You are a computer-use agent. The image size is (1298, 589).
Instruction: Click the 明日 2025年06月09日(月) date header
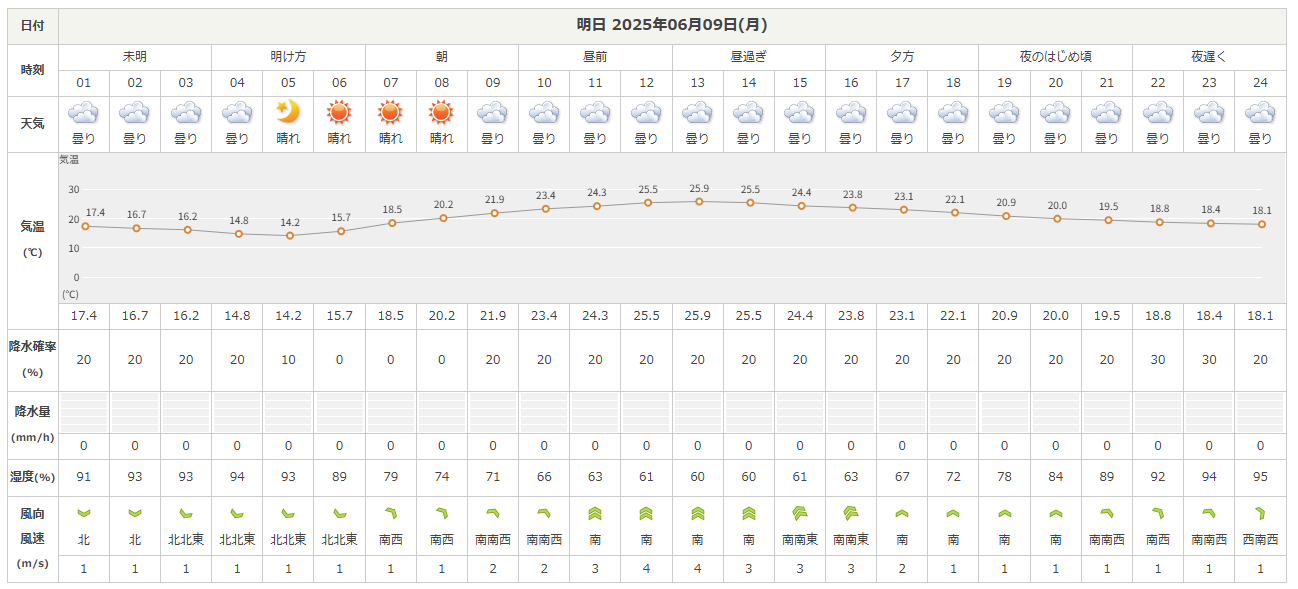(672, 25)
